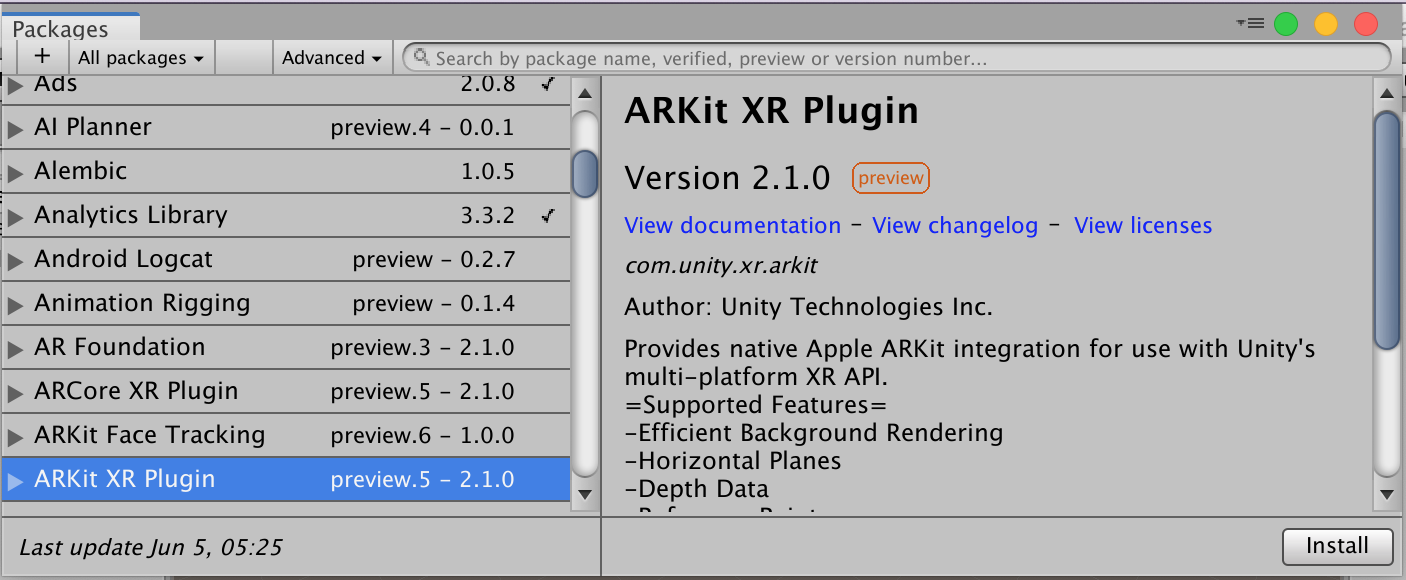This screenshot has height=580, width=1406.
Task: Select the AR Foundation package
Action: (286, 347)
